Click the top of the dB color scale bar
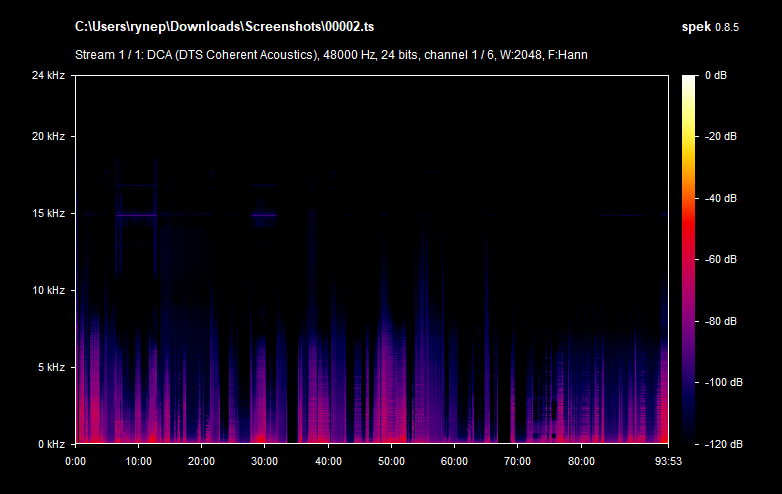Viewport: 782px width, 494px height. [690, 80]
